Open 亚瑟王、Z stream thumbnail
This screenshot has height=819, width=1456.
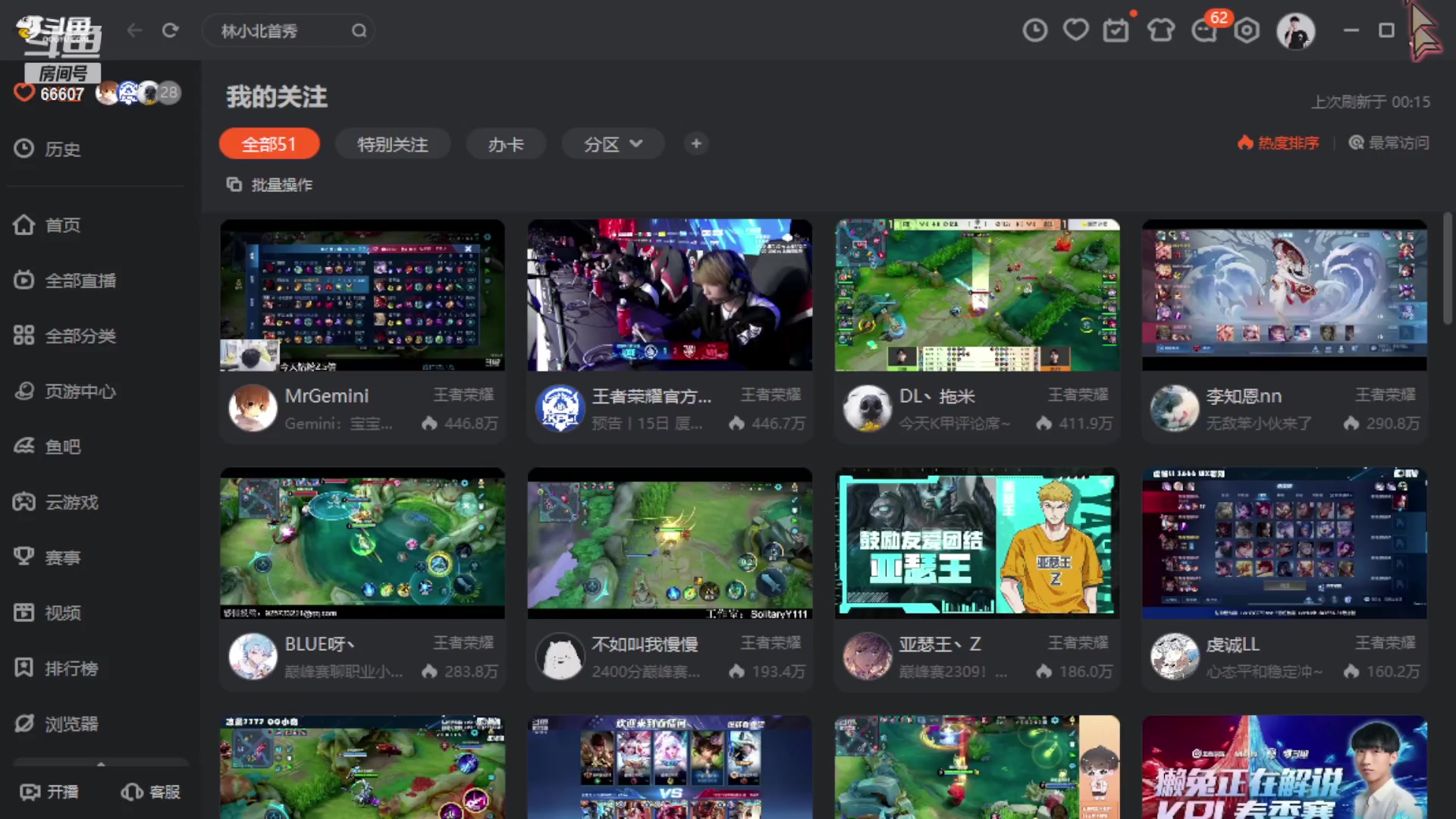(977, 543)
